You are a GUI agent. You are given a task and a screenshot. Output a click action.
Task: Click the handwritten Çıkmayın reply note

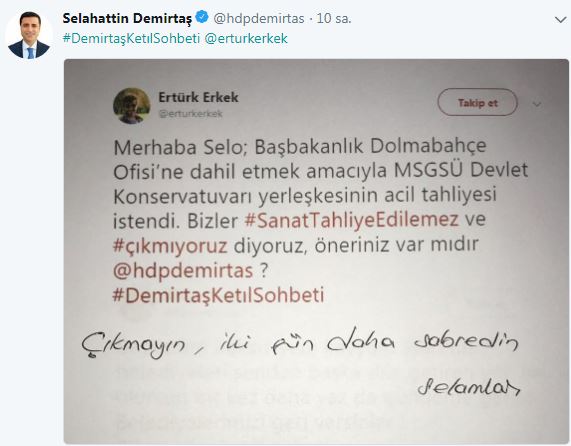(299, 343)
